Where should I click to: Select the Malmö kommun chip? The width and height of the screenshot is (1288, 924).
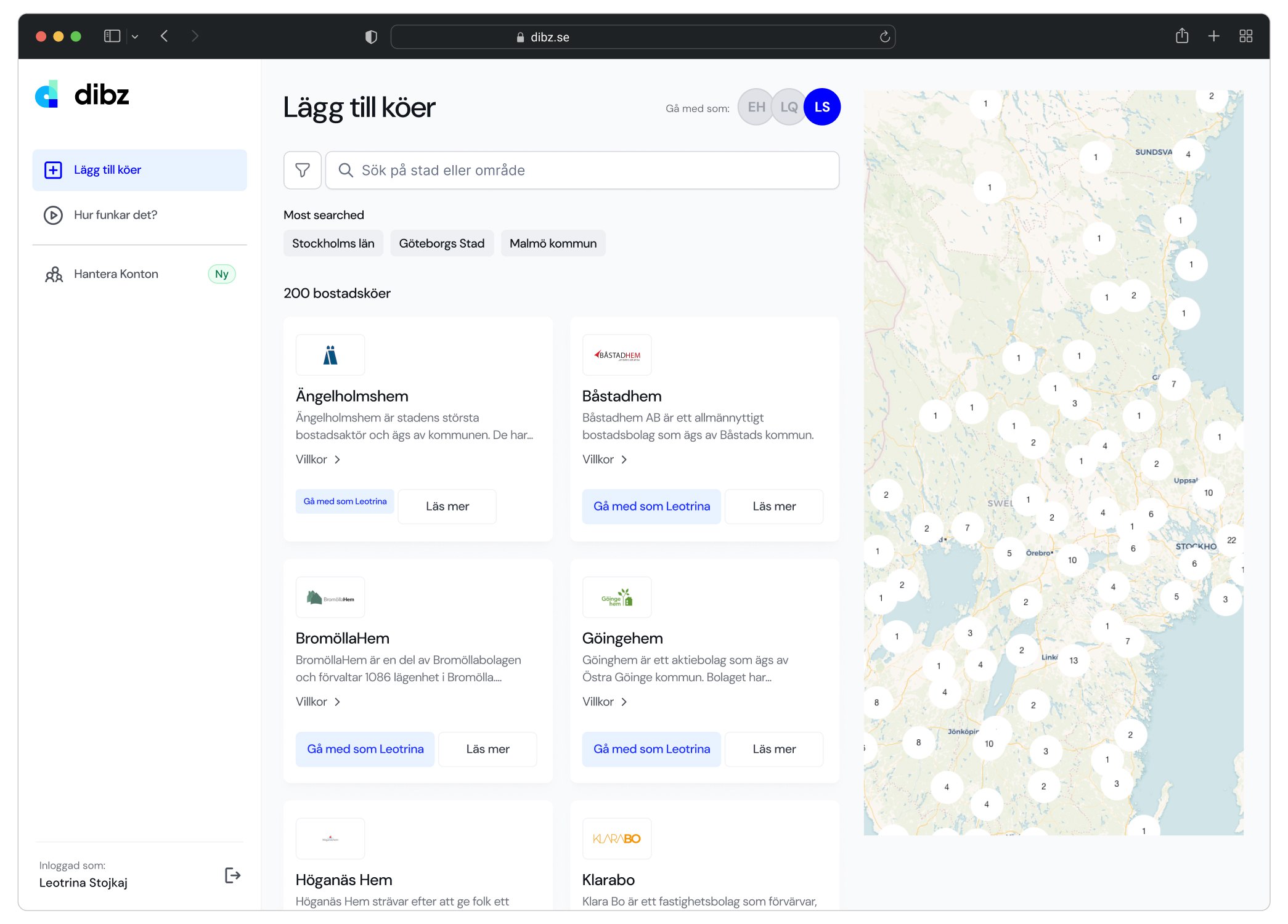coord(553,243)
